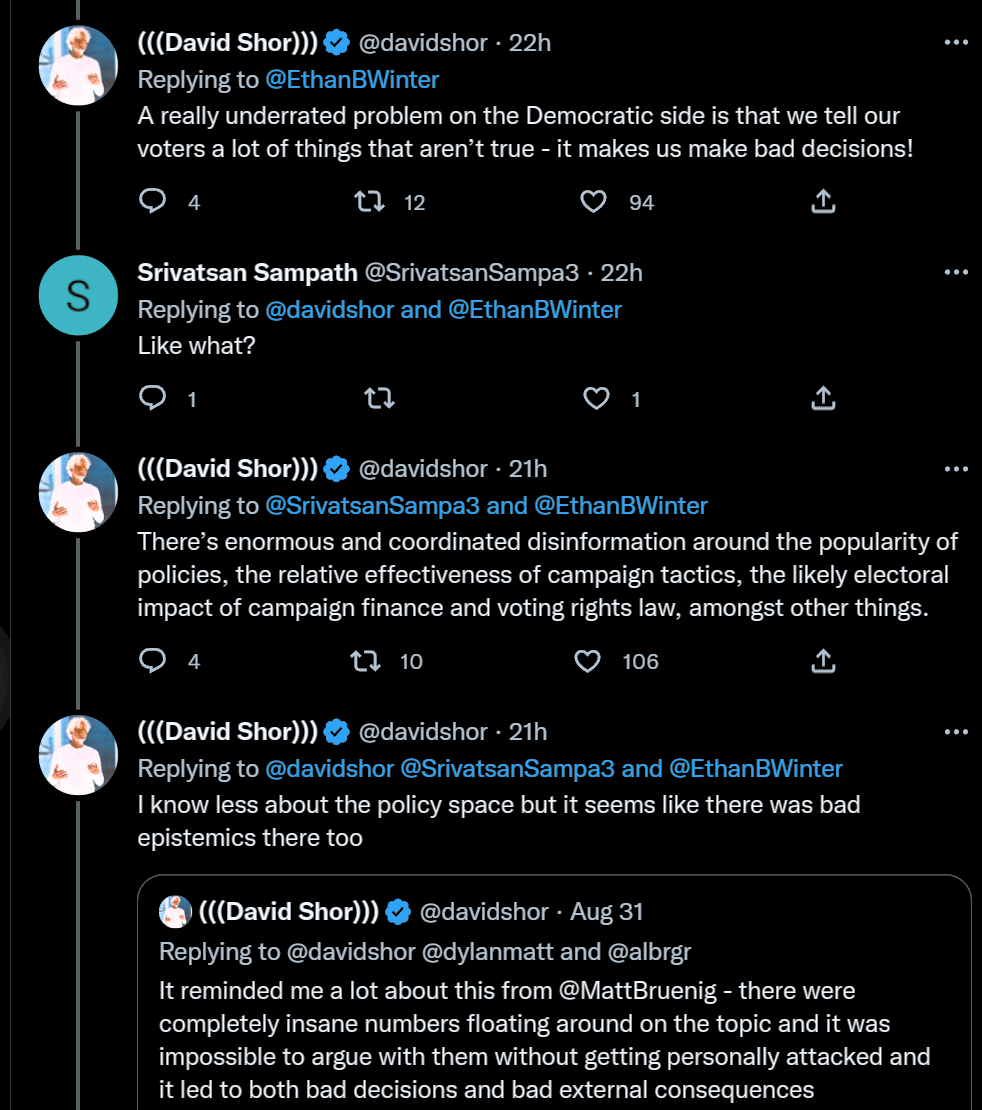The width and height of the screenshot is (982, 1110).
Task: Reply to David Shor's first tweet
Action: click(152, 202)
